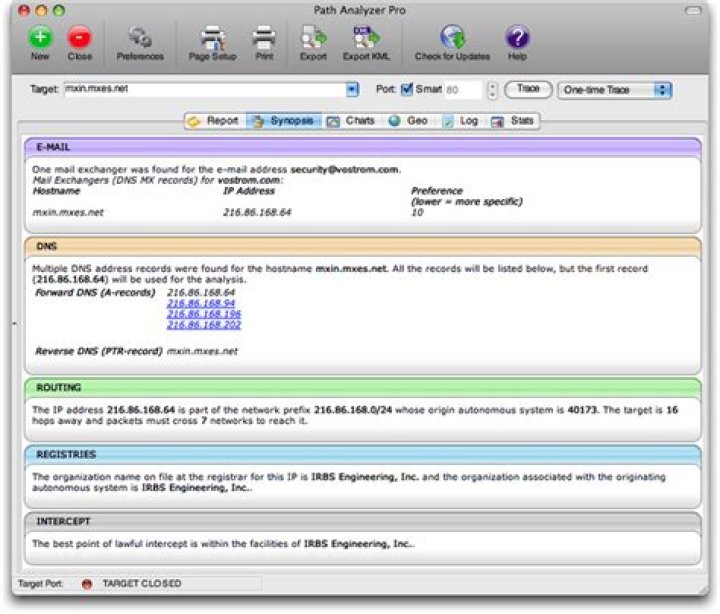Click the red Target Port status icon

87,584
